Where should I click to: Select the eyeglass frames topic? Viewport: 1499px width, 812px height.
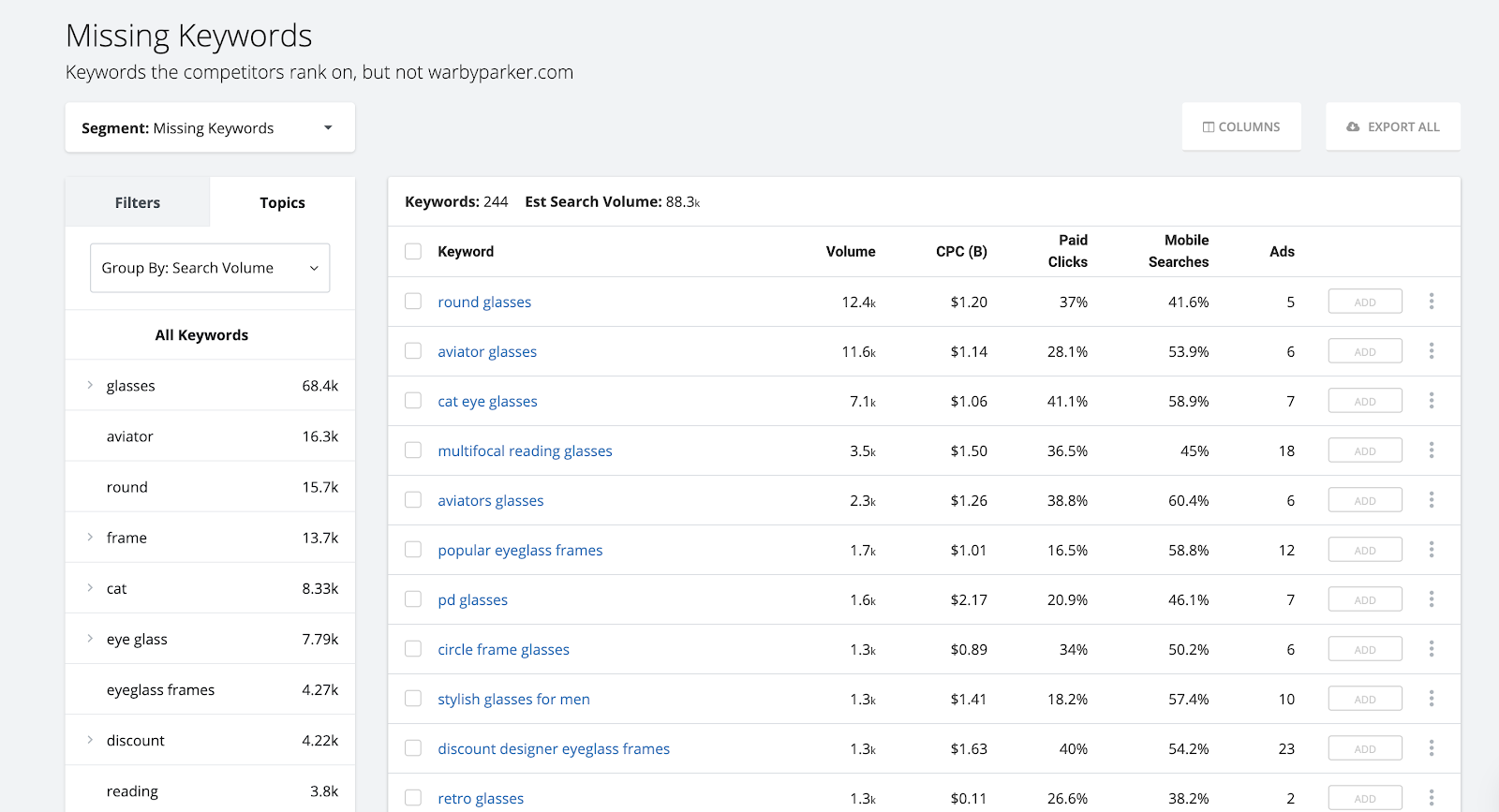click(210, 689)
